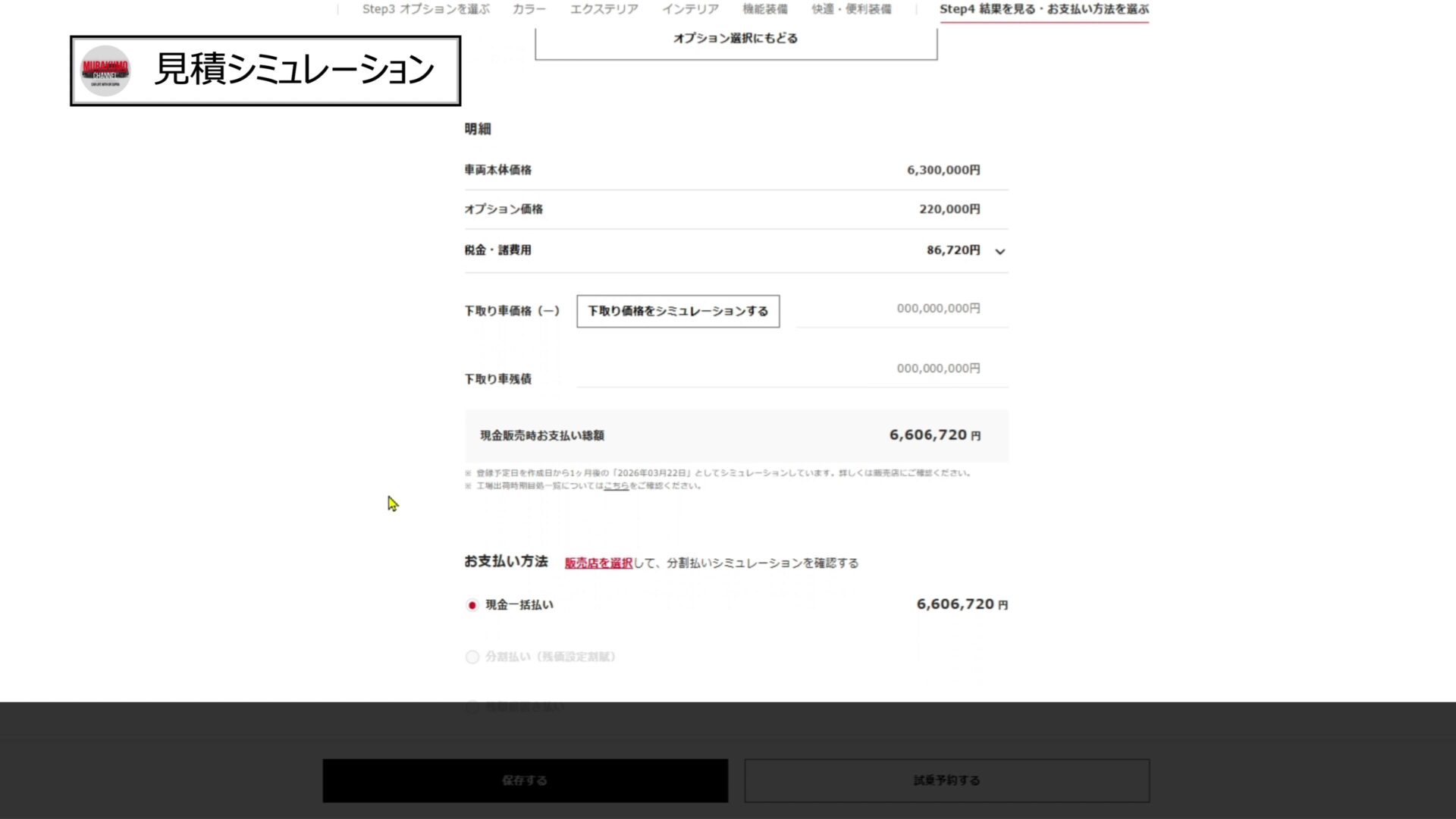
Task: Select 現金一括払い radio button
Action: coord(472,605)
